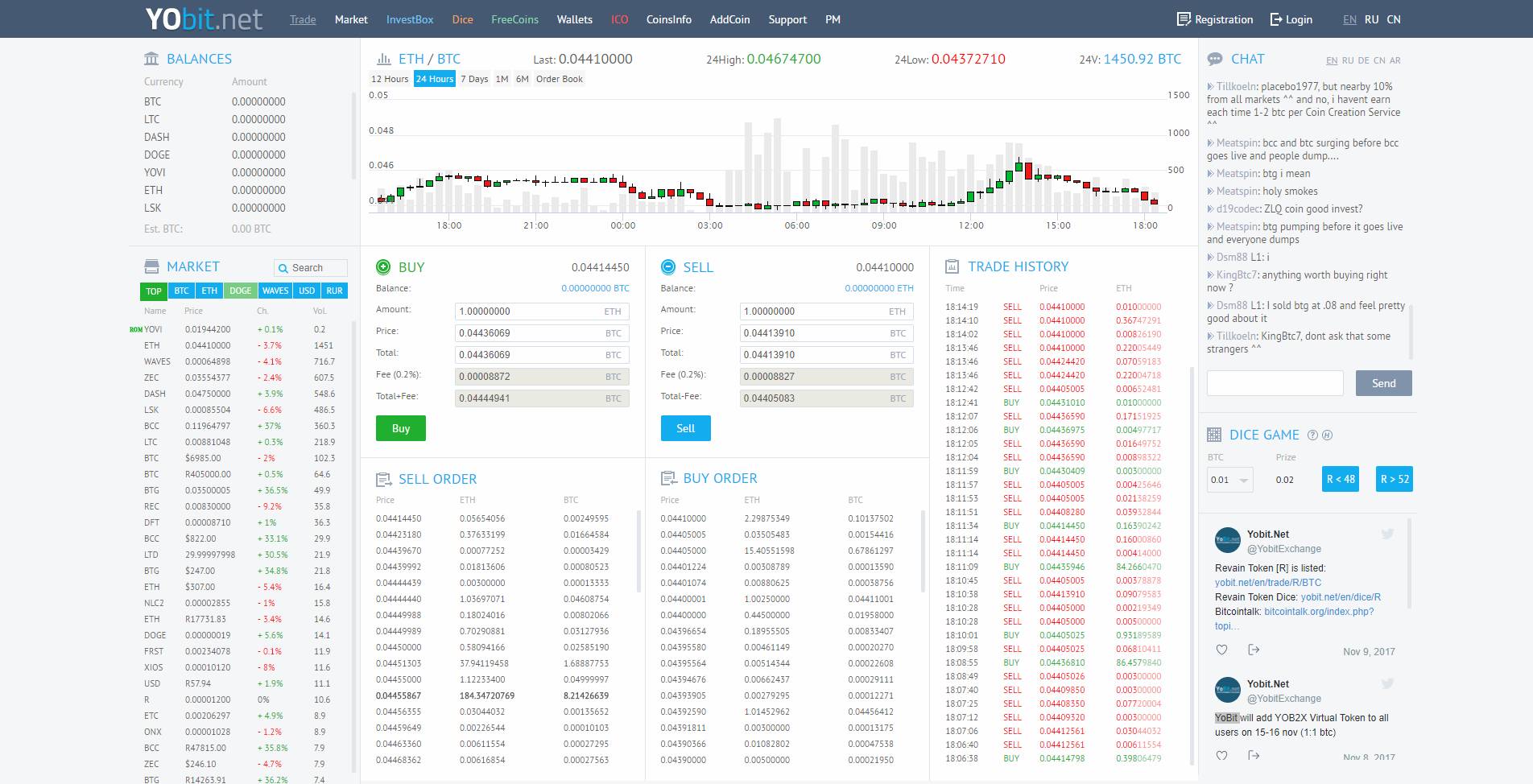1533x784 pixels.
Task: Click the ETH/BTC chart bars icon
Action: 383,59
